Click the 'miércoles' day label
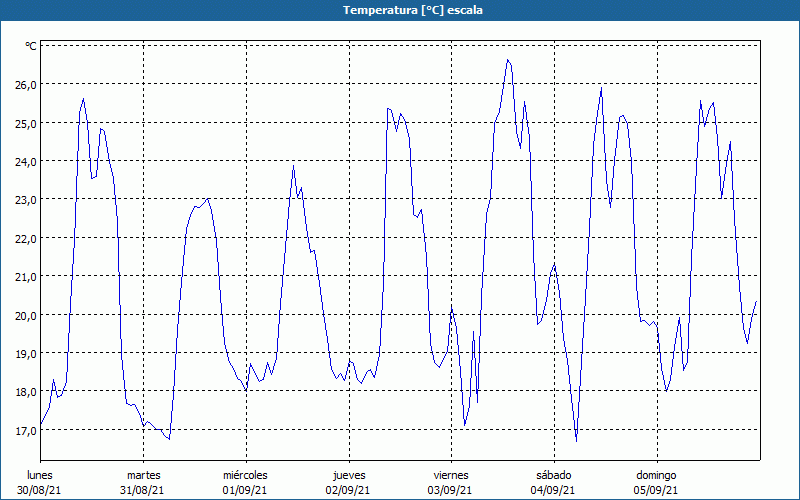Image resolution: width=800 pixels, height=500 pixels. (x=245, y=475)
